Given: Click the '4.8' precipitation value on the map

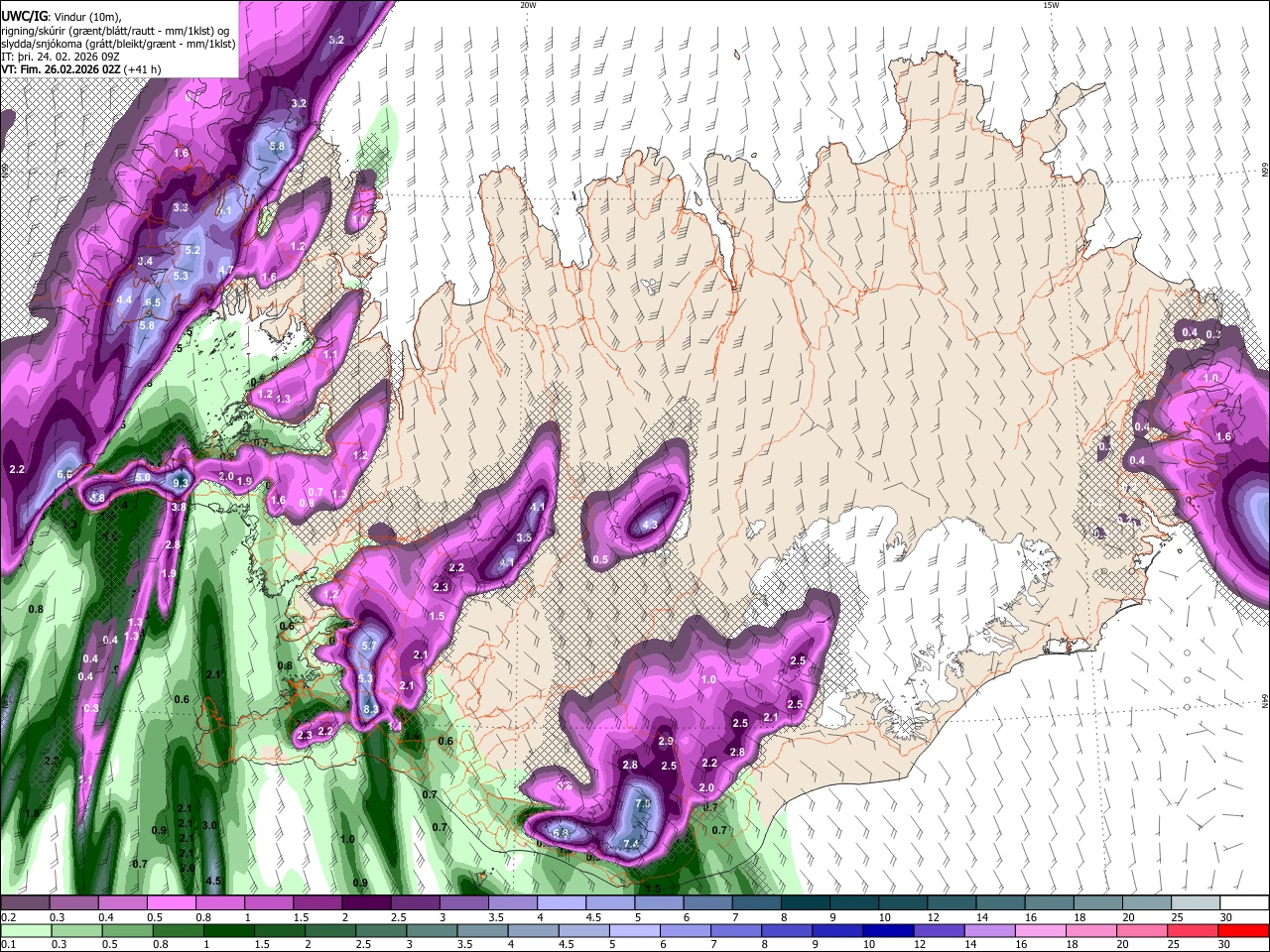Looking at the screenshot, I should (x=97, y=498).
